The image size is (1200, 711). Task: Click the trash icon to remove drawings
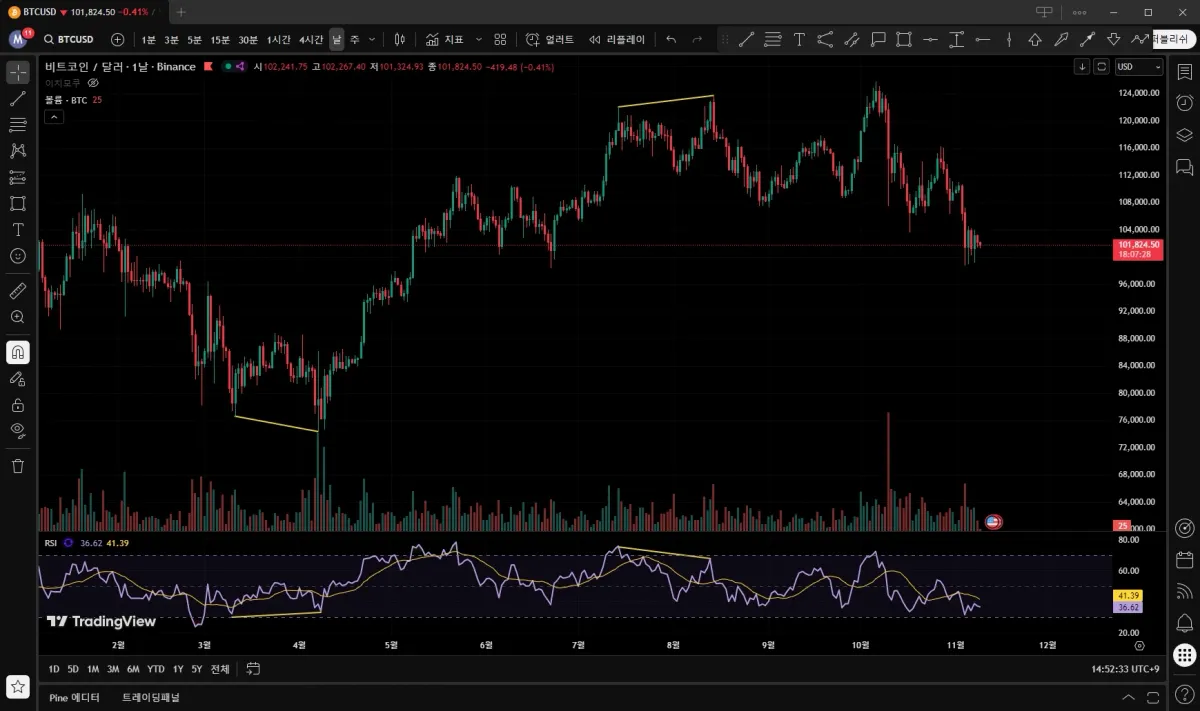pyautogui.click(x=17, y=466)
